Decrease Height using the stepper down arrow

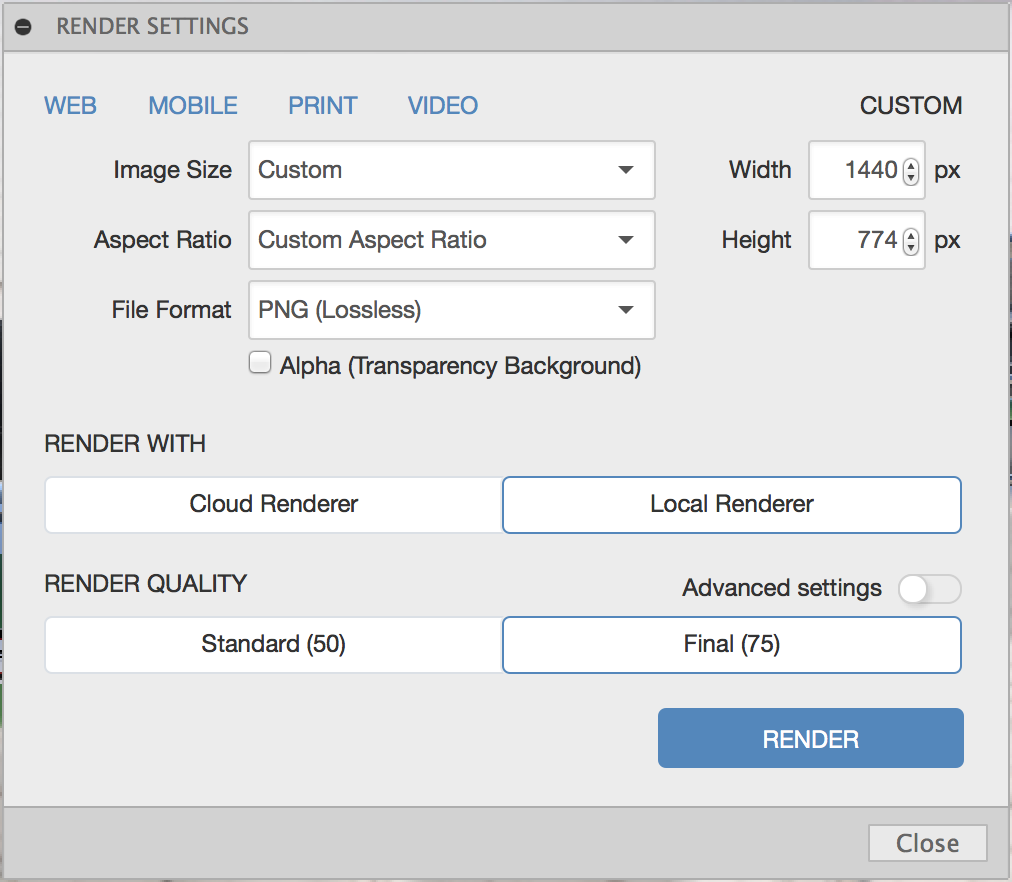point(910,247)
